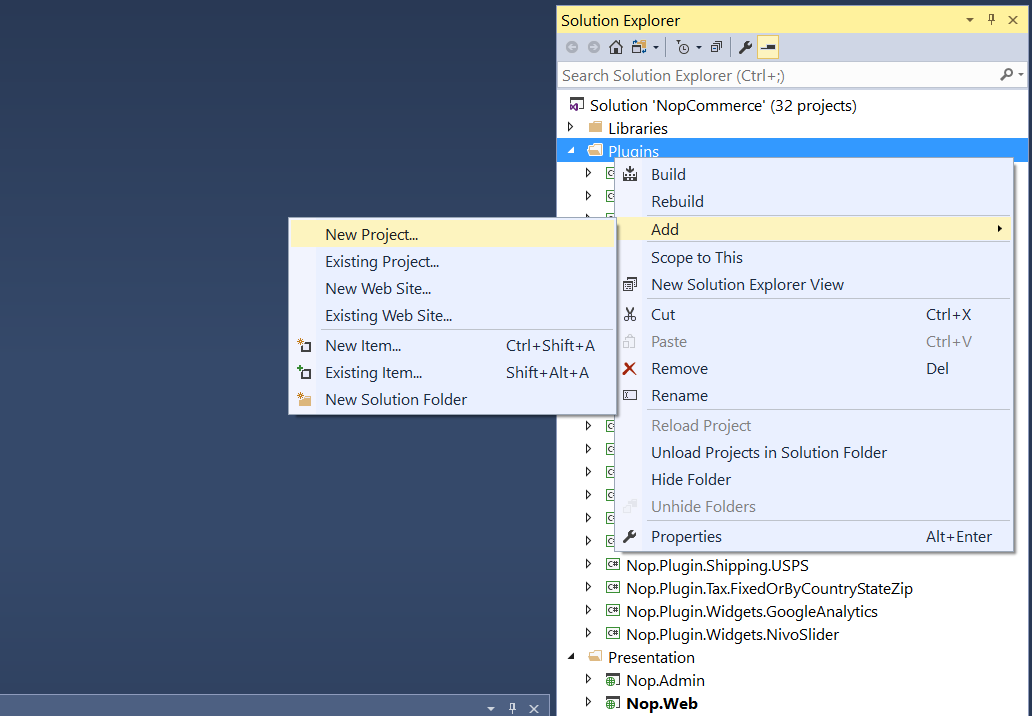Click the Back navigation arrow in Solution Explorer toolbar
This screenshot has height=716, width=1032.
tap(572, 47)
